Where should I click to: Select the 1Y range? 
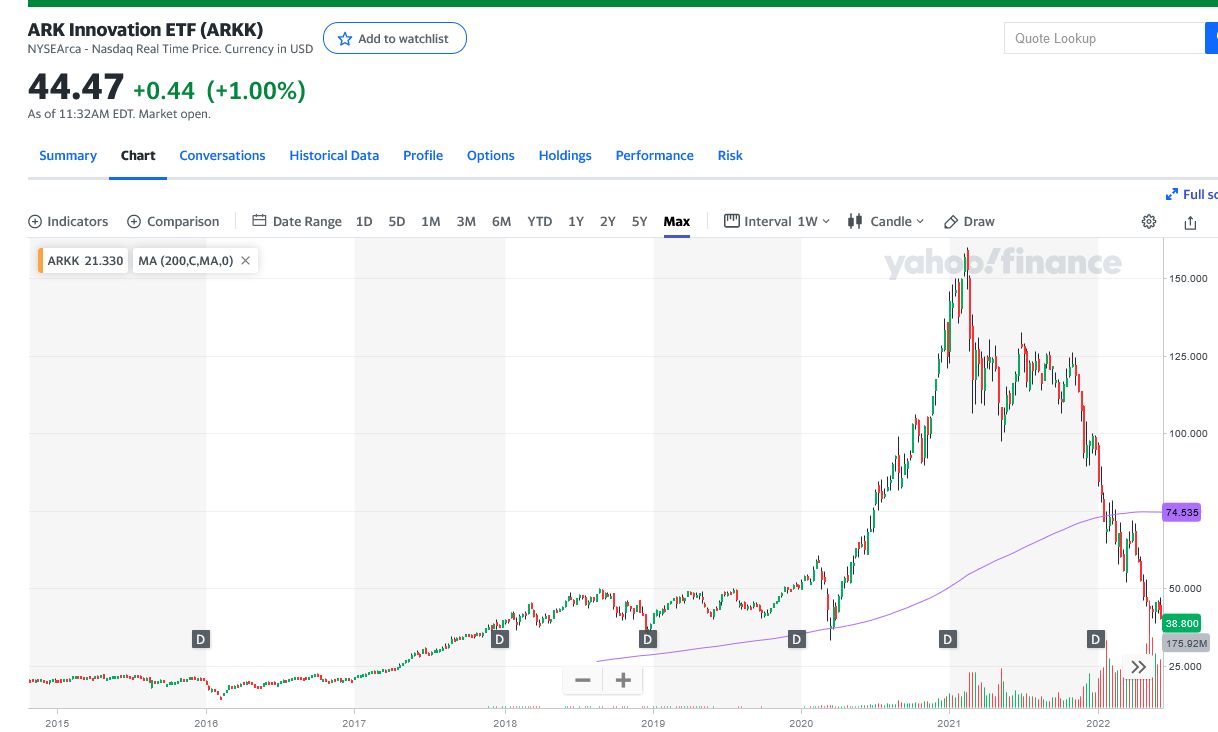576,222
